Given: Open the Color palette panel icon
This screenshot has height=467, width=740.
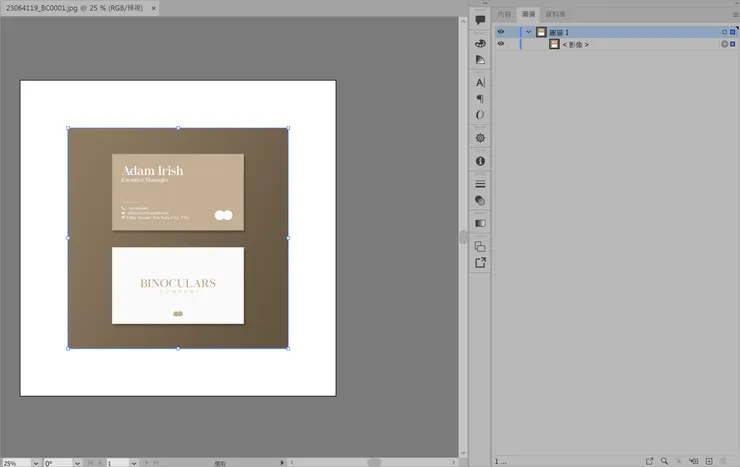Looking at the screenshot, I should click(480, 44).
